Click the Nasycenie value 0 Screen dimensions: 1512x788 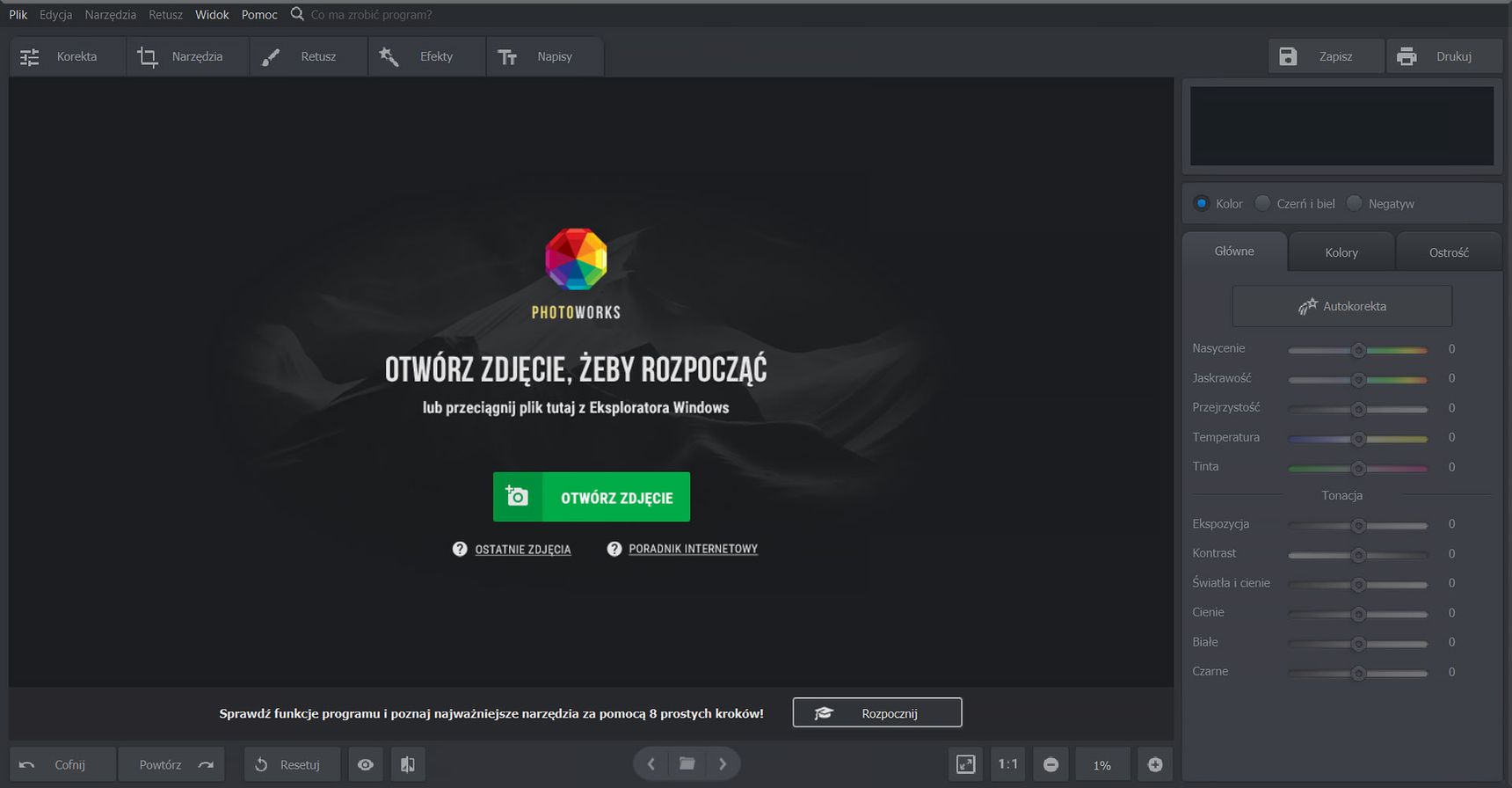[1451, 349]
